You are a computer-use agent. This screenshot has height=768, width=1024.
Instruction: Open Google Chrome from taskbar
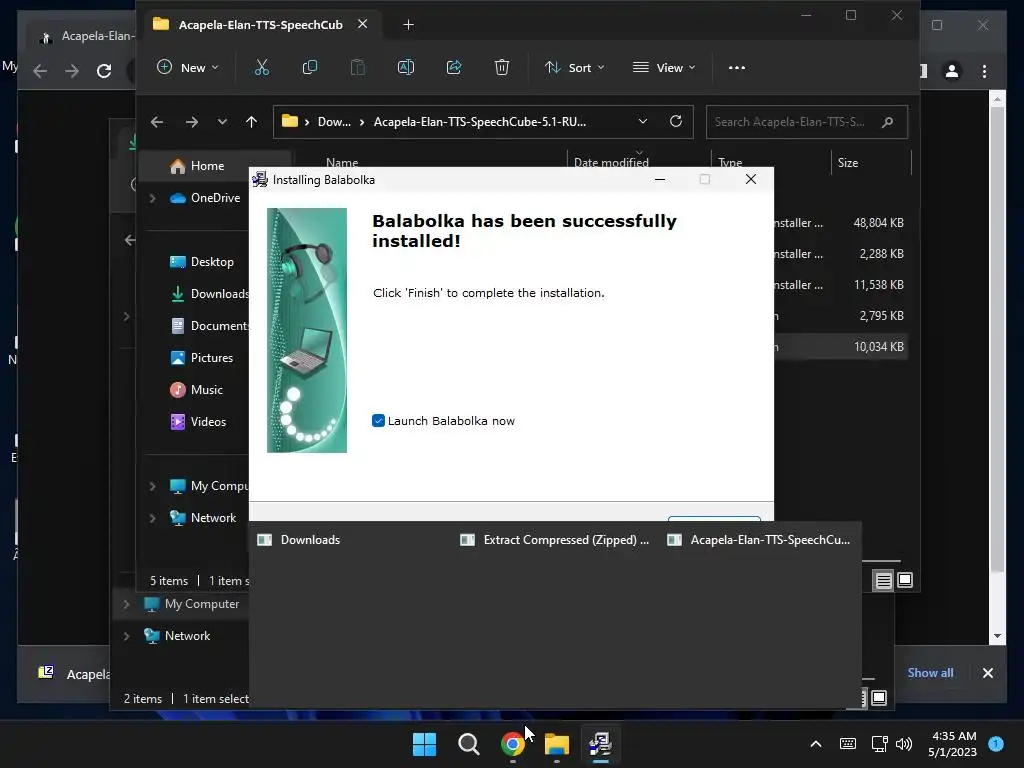point(513,744)
